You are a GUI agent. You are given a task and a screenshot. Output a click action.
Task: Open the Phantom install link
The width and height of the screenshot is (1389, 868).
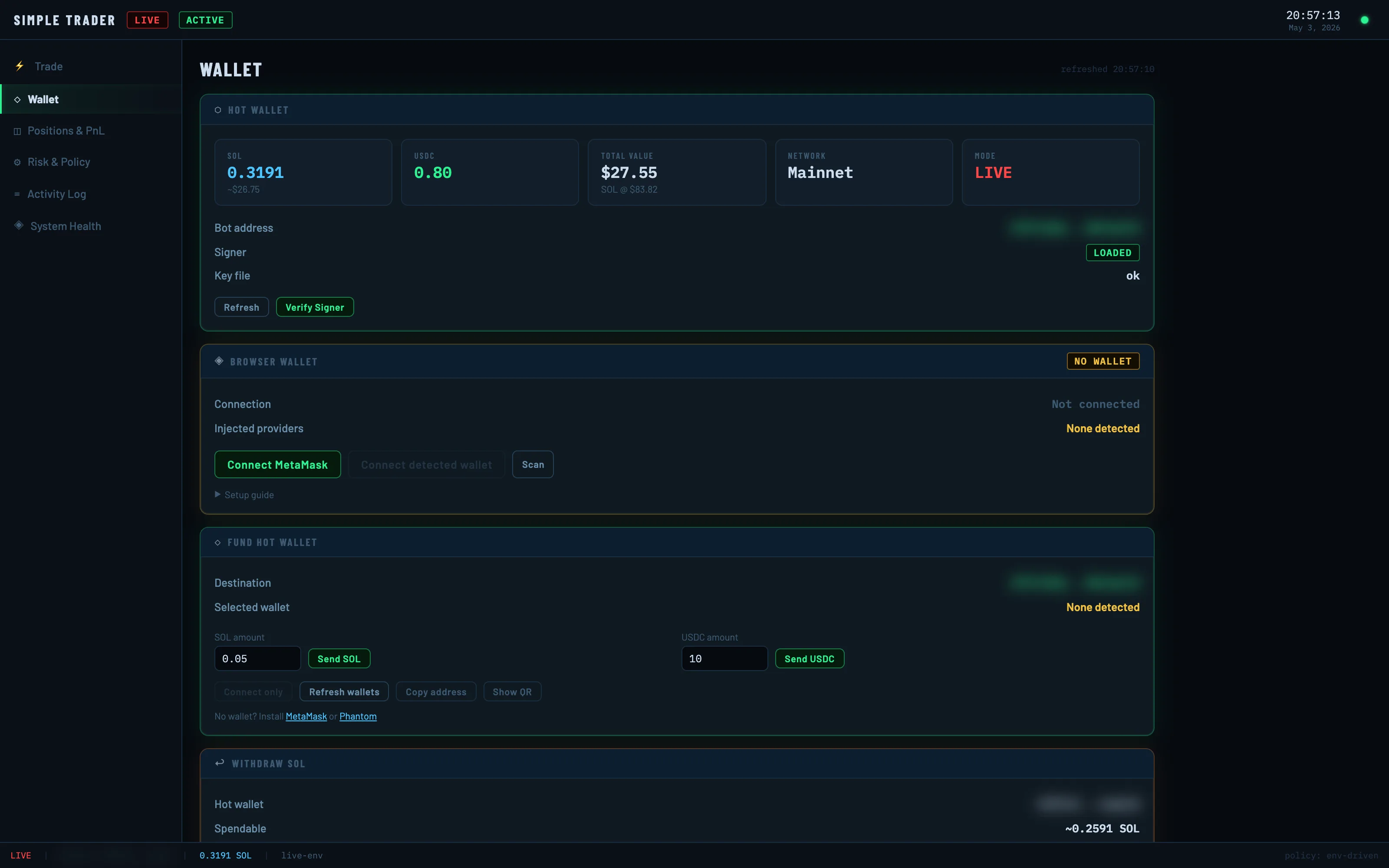point(358,717)
